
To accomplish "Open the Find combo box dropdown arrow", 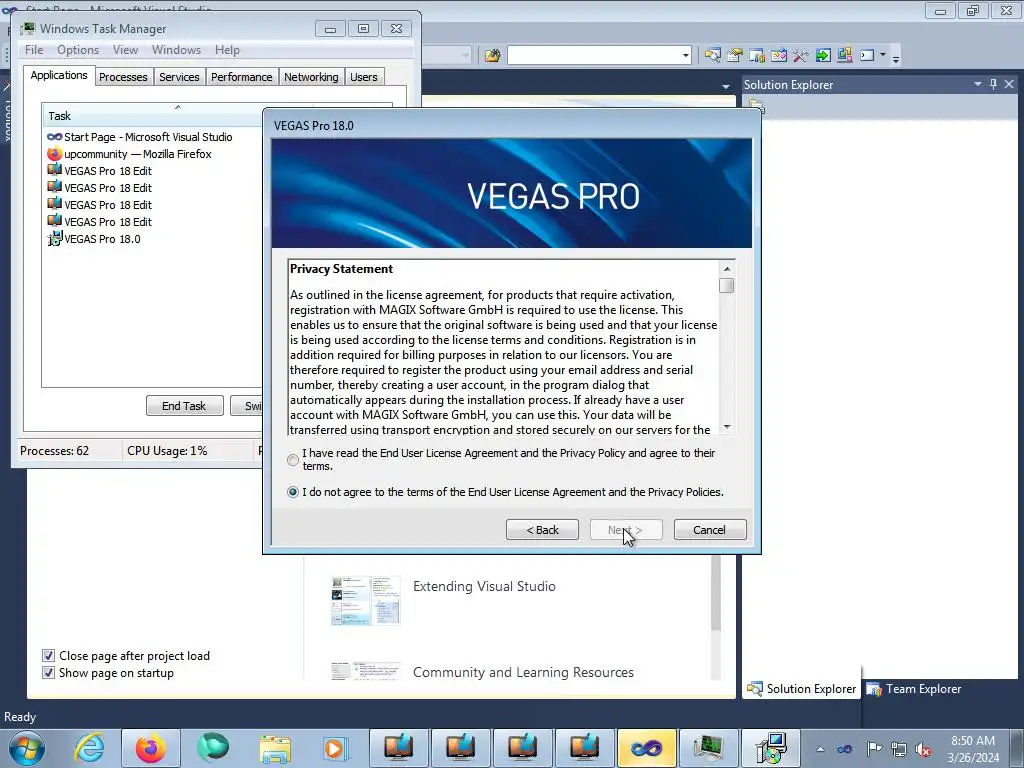I will (685, 56).
